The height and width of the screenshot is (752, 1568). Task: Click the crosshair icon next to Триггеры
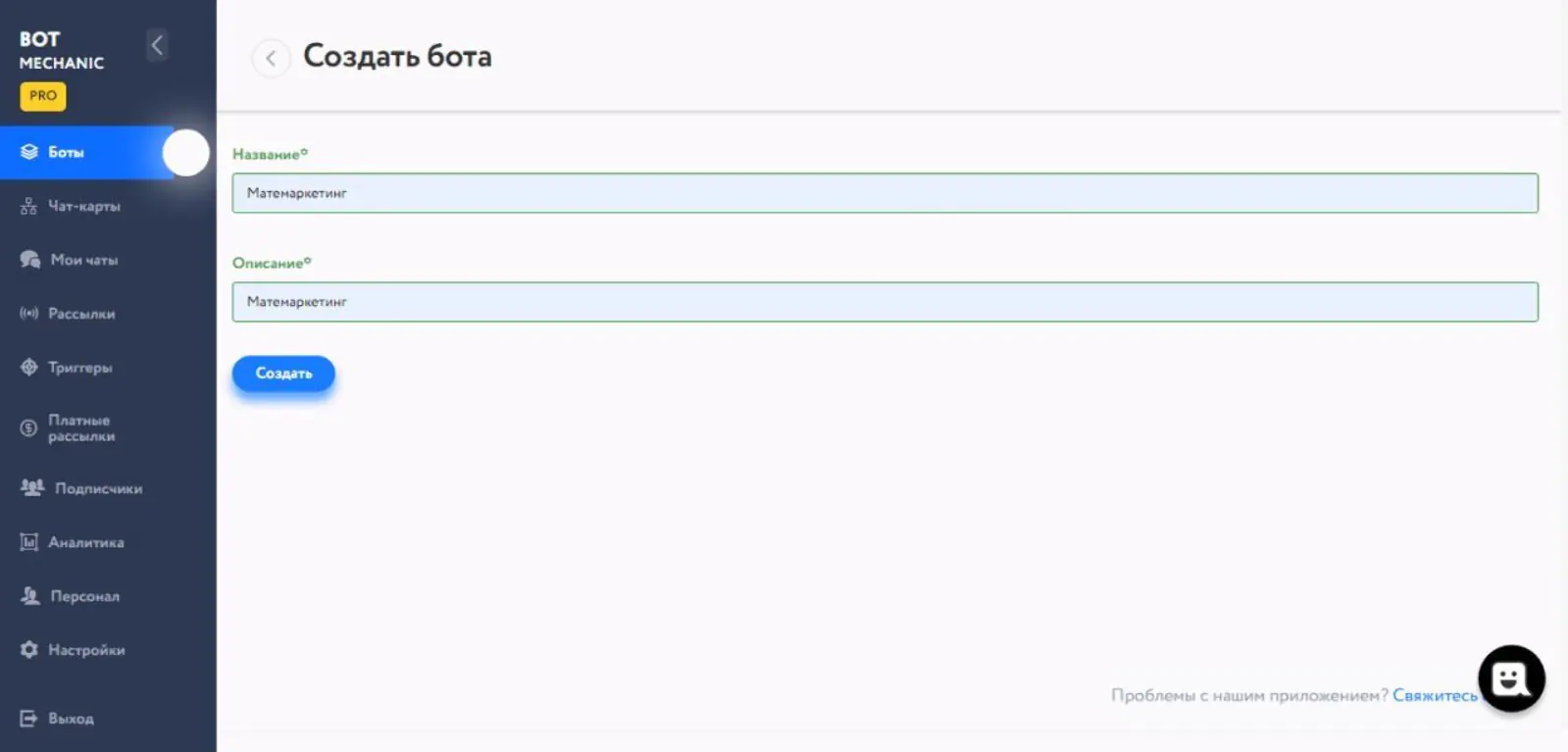[29, 368]
